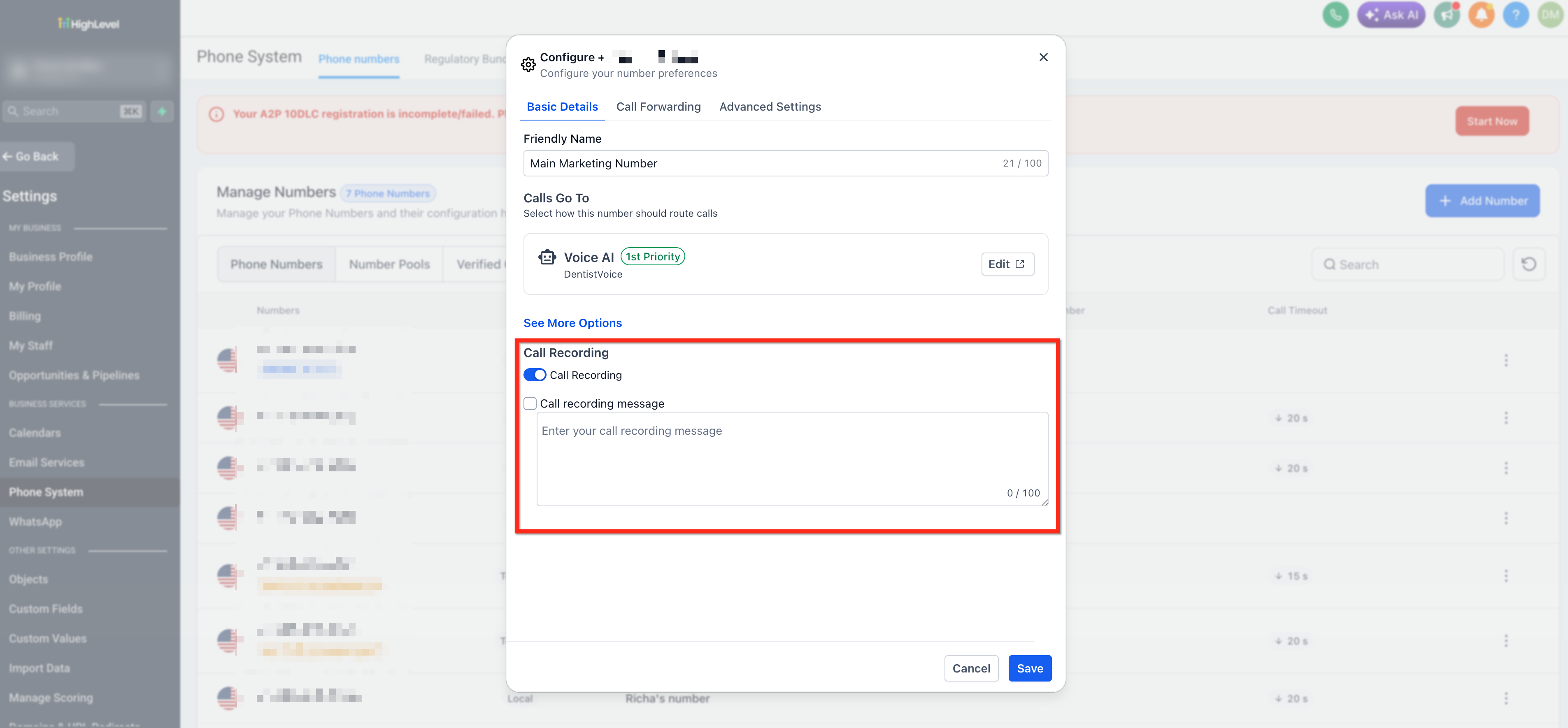This screenshot has width=1568, height=728.
Task: Click the sidebar Search box
Action: 74,111
